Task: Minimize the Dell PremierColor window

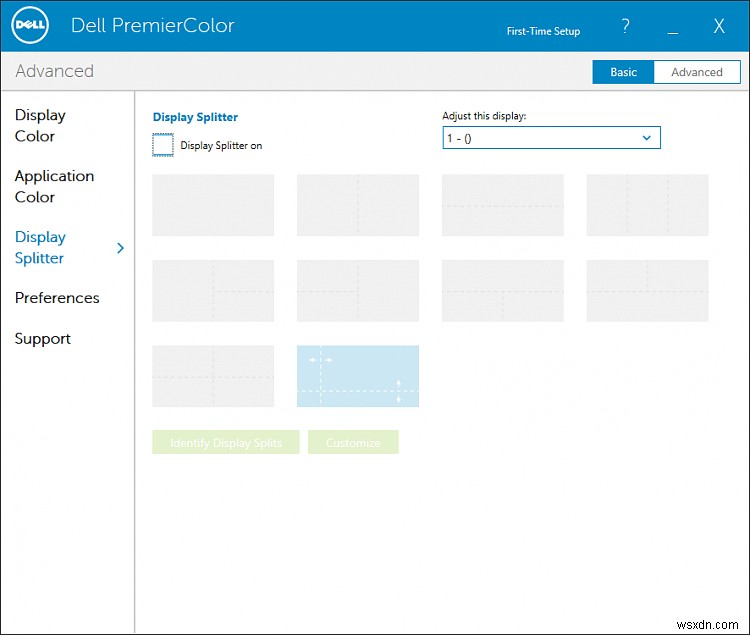Action: 673,33
